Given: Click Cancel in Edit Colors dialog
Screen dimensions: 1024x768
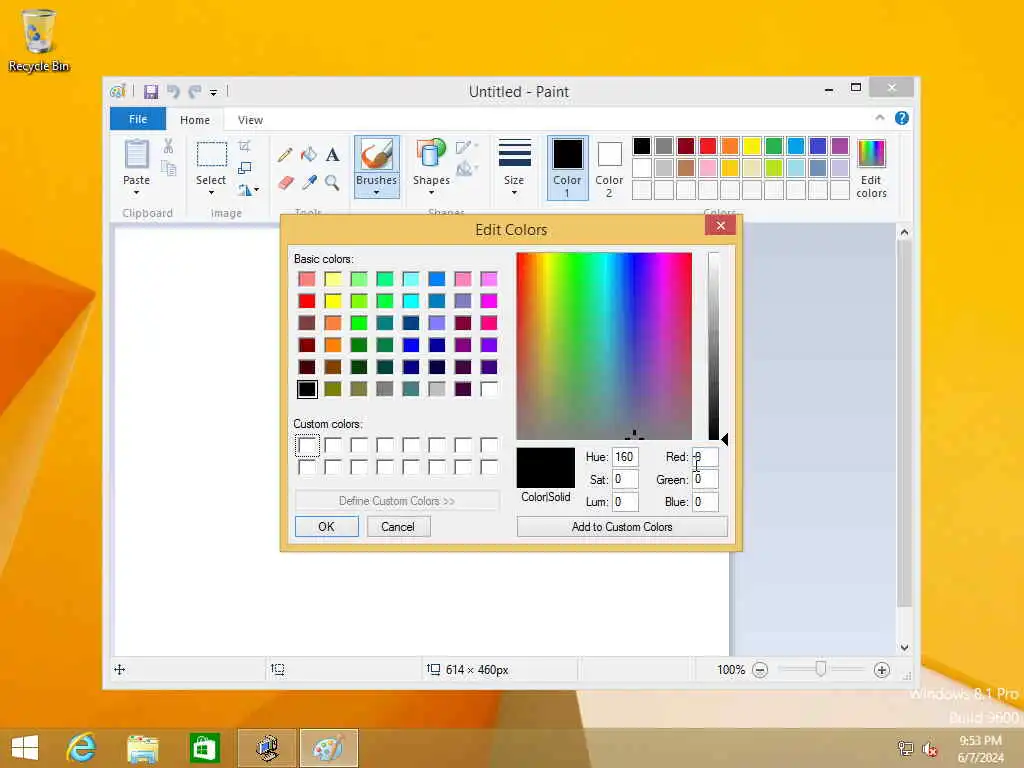Looking at the screenshot, I should point(398,526).
